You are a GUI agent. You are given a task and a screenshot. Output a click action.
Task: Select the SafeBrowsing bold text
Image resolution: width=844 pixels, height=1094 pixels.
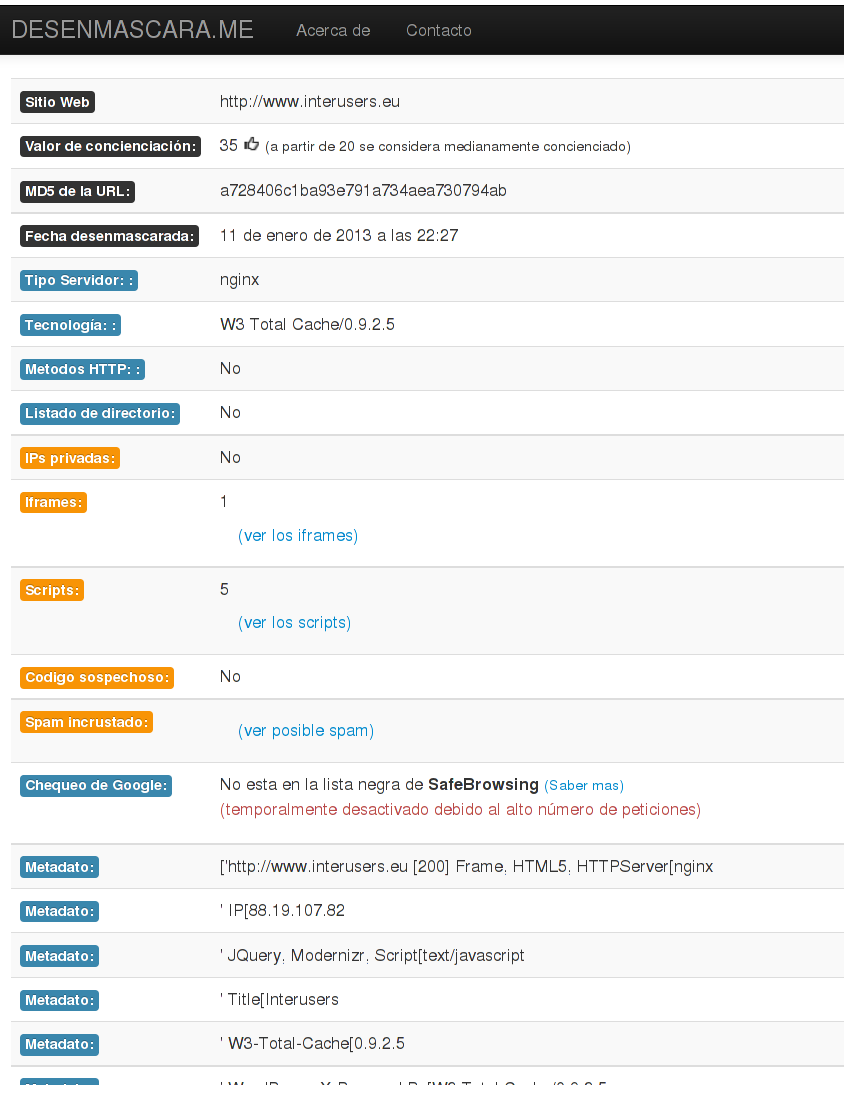click(x=483, y=785)
